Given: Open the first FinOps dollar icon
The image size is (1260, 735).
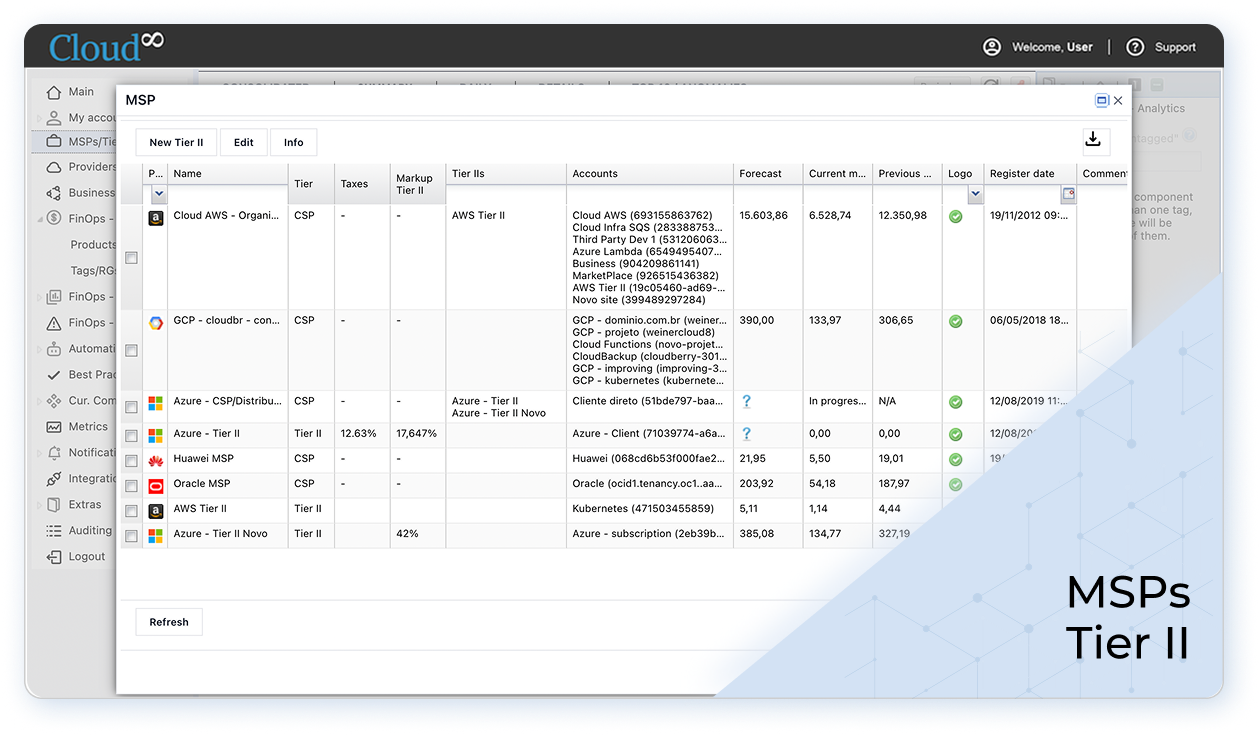Looking at the screenshot, I should [54, 218].
